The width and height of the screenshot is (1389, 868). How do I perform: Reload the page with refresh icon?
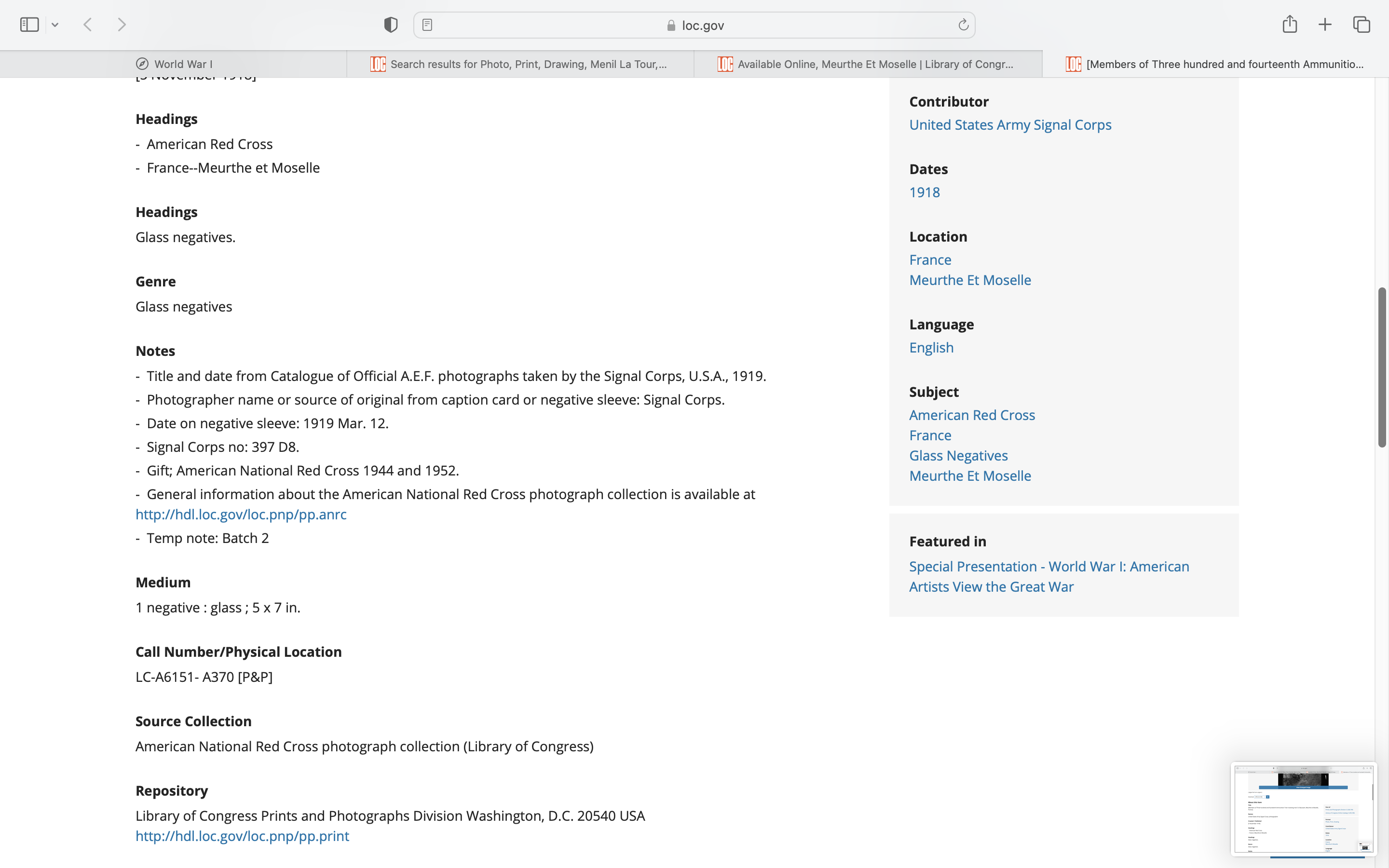click(963, 25)
